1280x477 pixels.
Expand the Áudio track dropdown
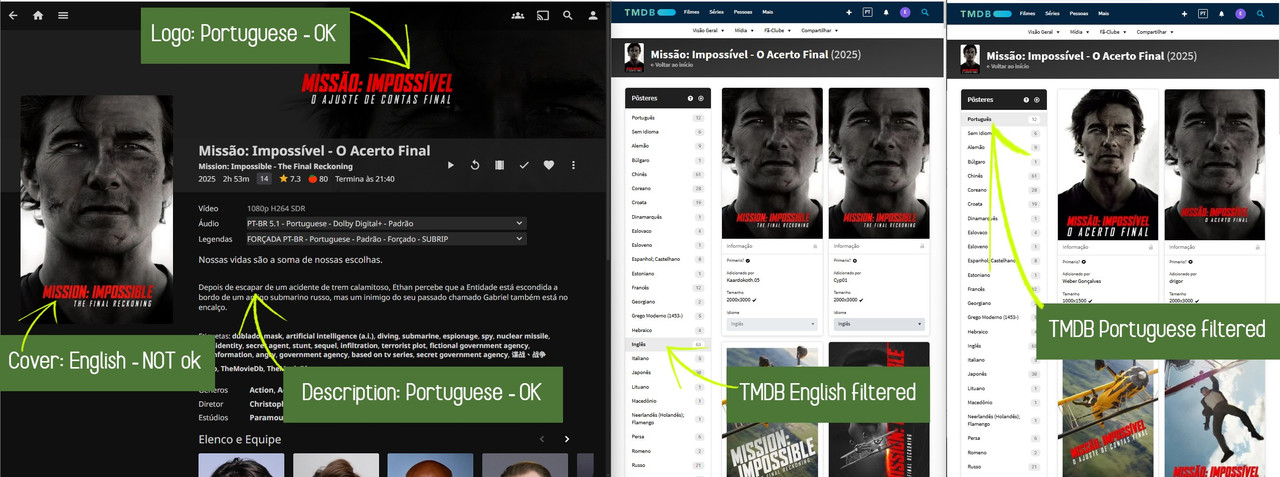[x=386, y=223]
